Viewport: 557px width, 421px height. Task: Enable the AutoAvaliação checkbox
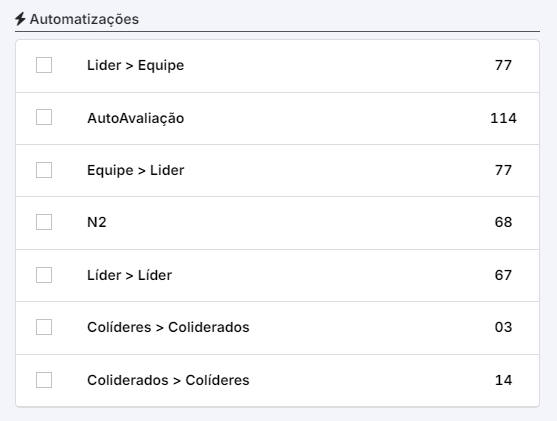(44, 117)
